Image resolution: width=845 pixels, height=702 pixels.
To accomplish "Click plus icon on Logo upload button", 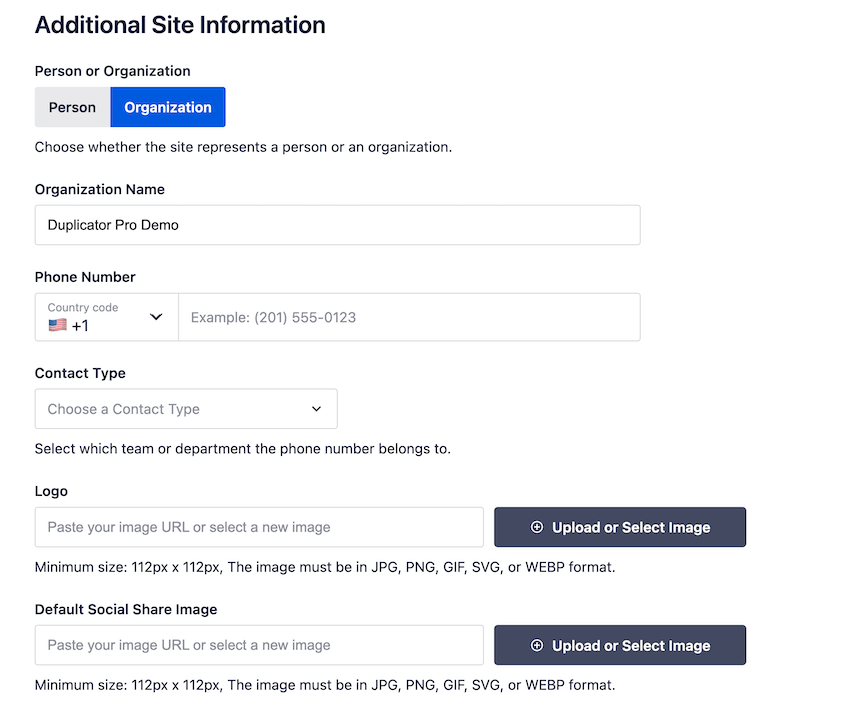I will (537, 527).
